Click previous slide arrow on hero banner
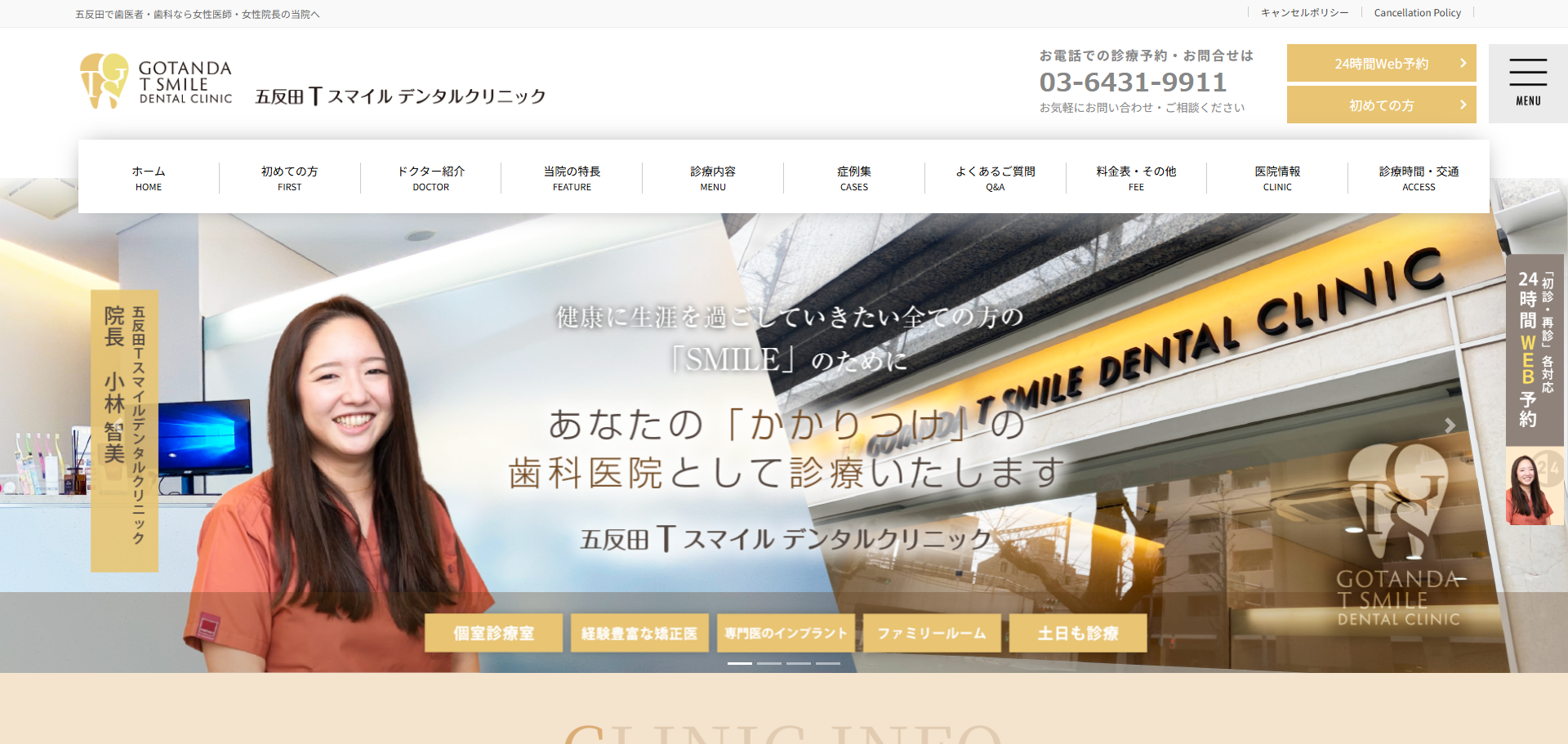The width and height of the screenshot is (1568, 744). click(118, 425)
